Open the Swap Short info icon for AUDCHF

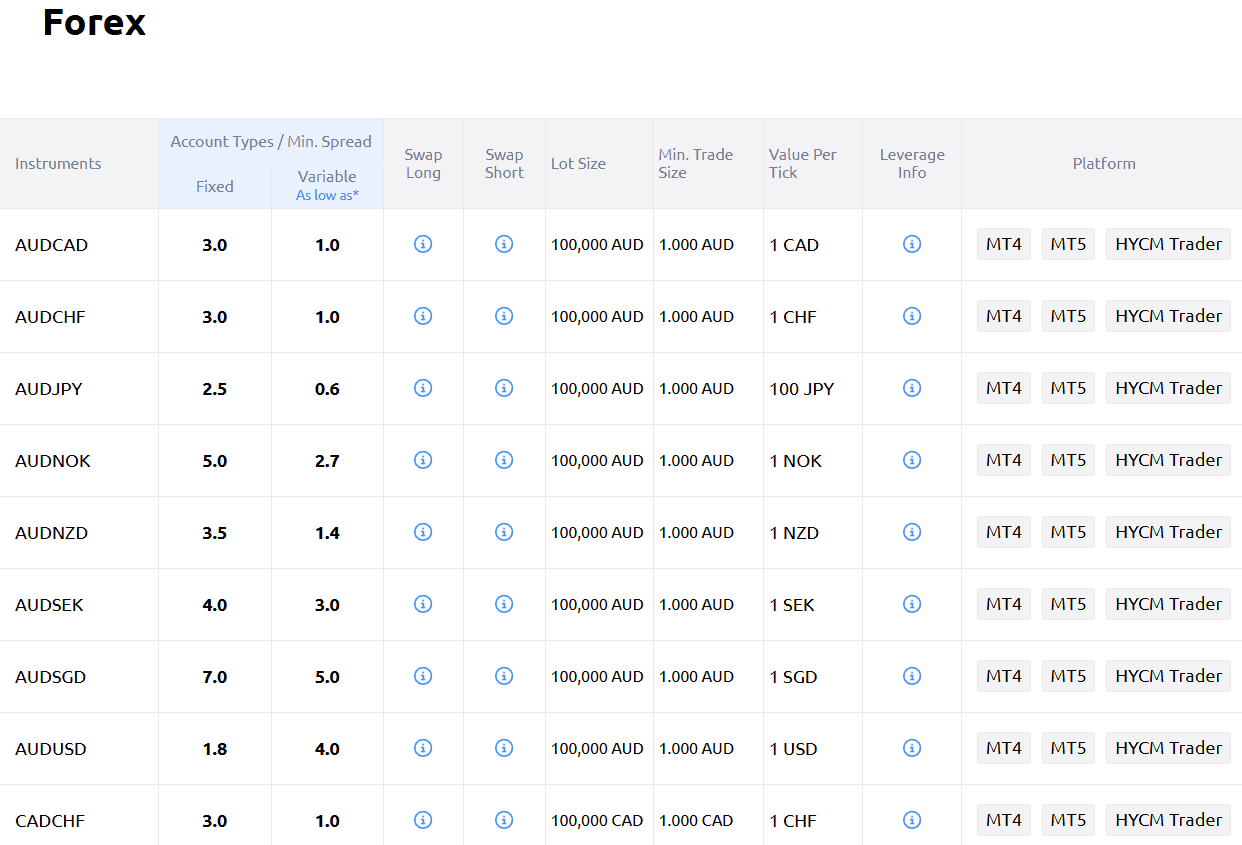[x=504, y=316]
